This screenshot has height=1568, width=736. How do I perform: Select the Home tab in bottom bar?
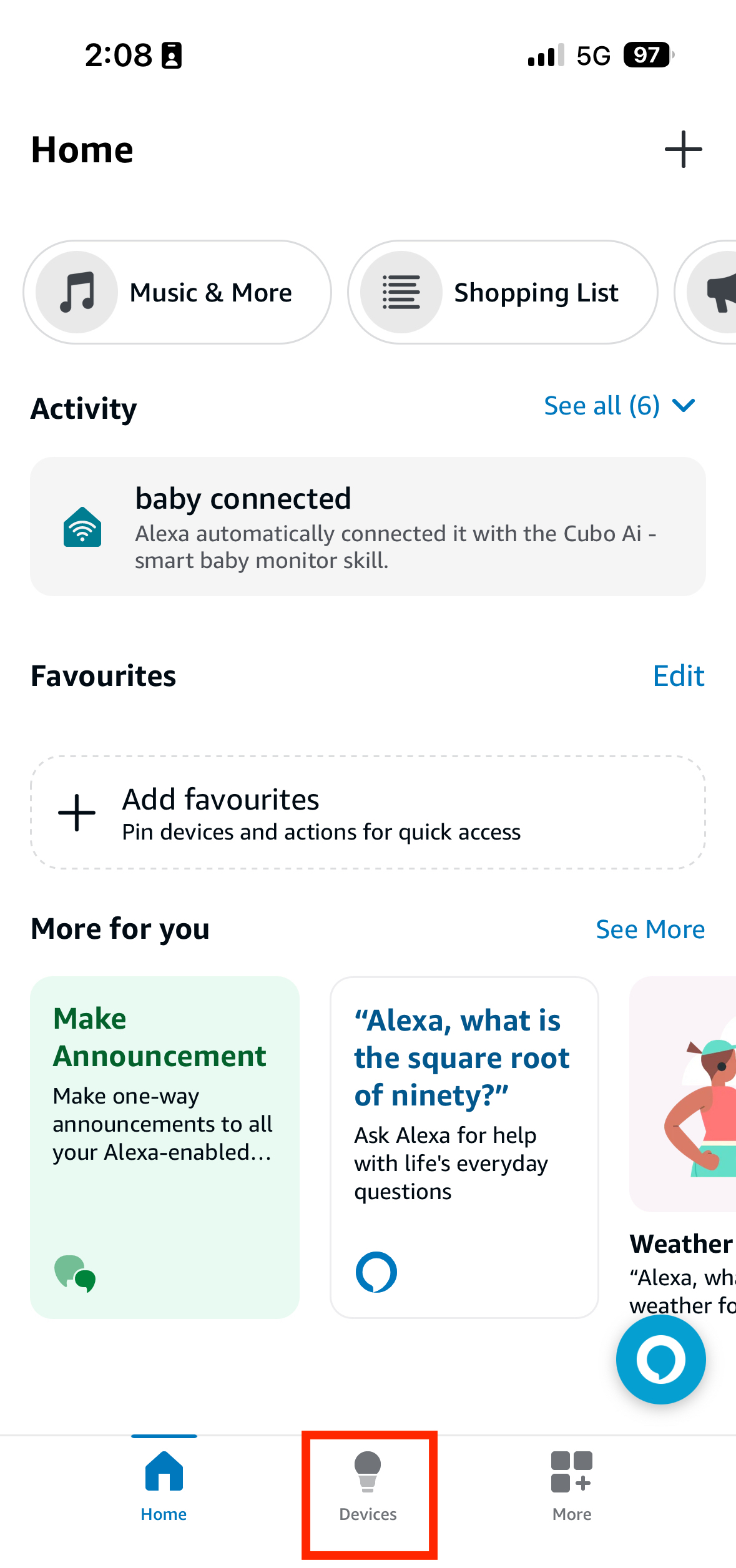pos(164,1488)
